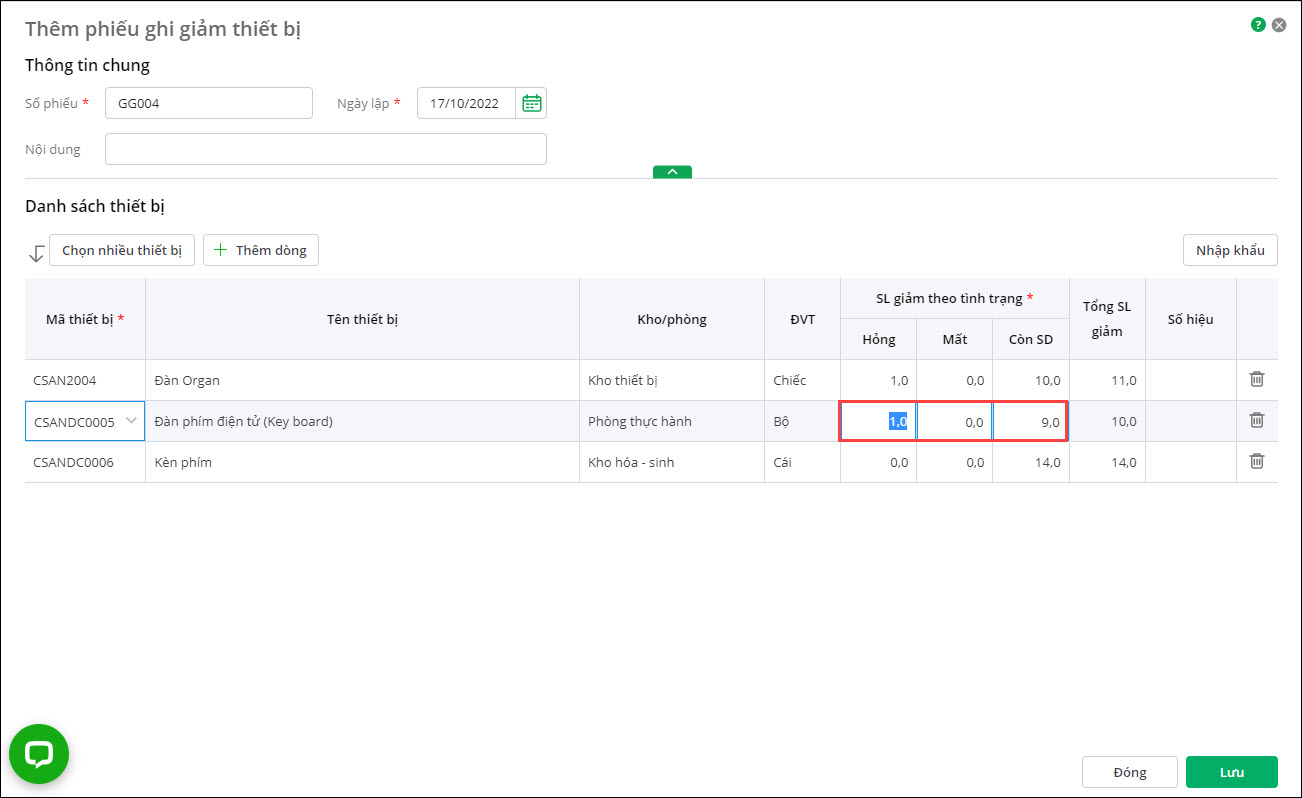Click the Chọn nhiều thiết bị button

[122, 250]
